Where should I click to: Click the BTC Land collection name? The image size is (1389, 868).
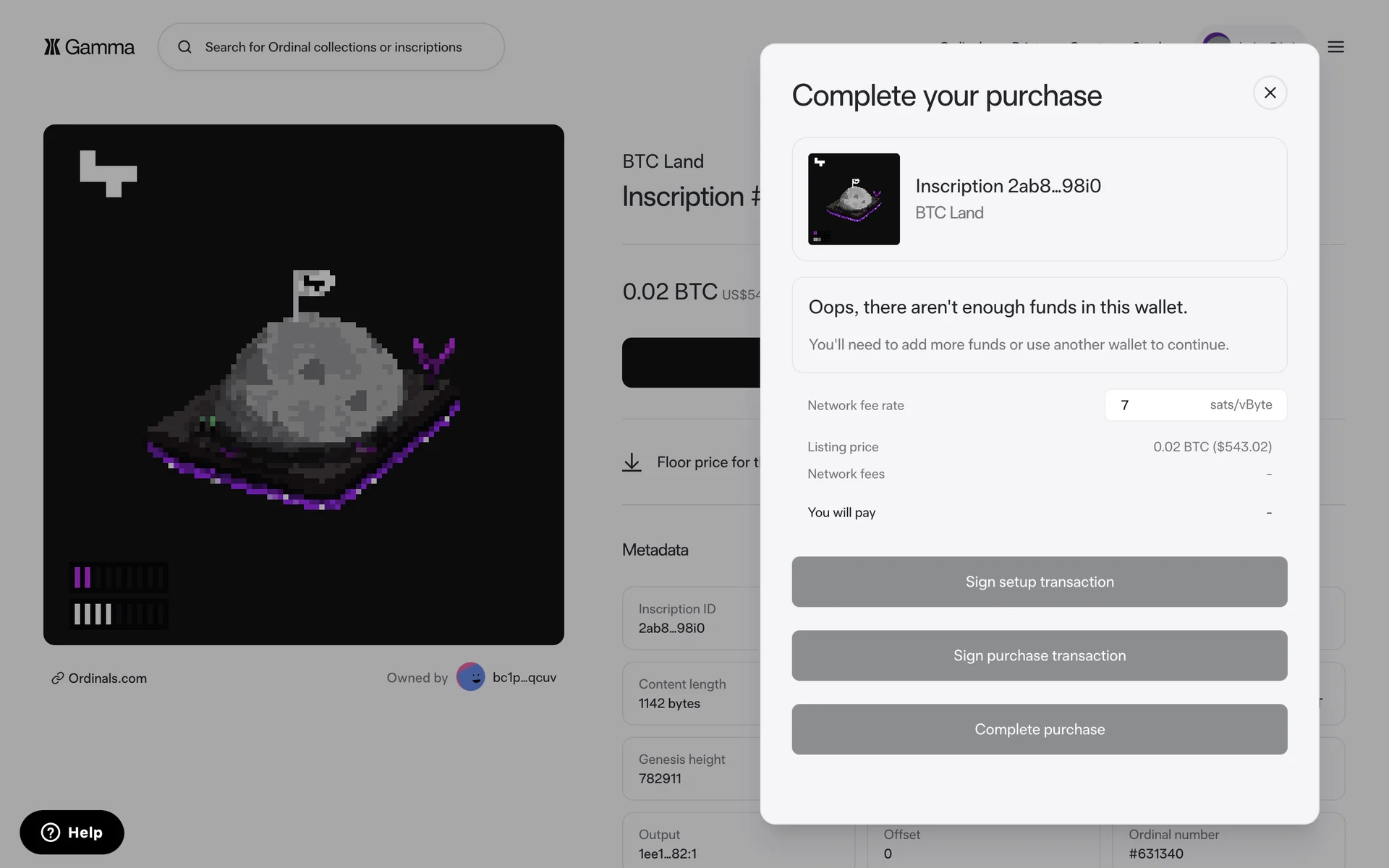(663, 161)
